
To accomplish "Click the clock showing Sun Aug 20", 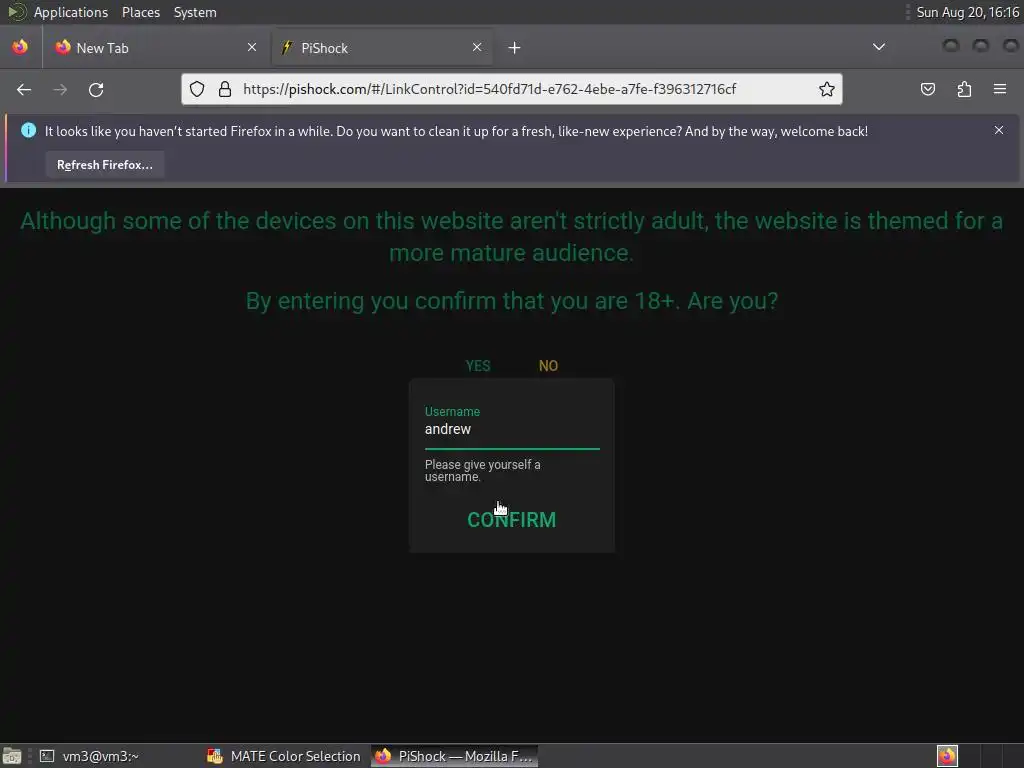I will click(x=967, y=12).
